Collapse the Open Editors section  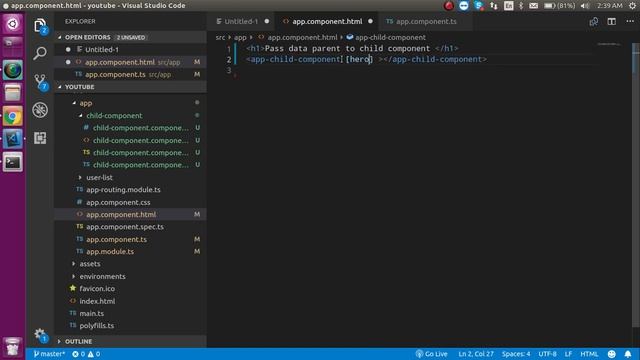pos(131,37)
